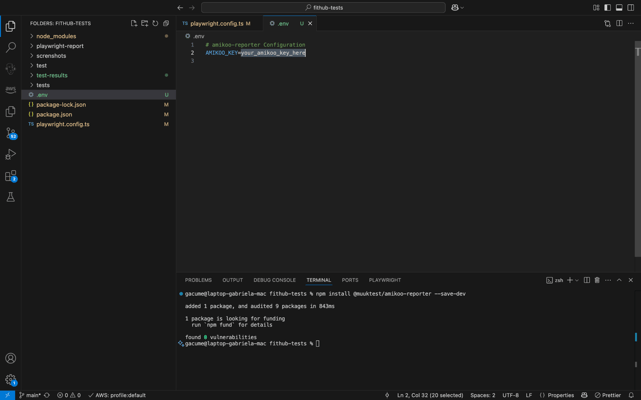
Task: Refresh the explorer folder tree
Action: (155, 23)
